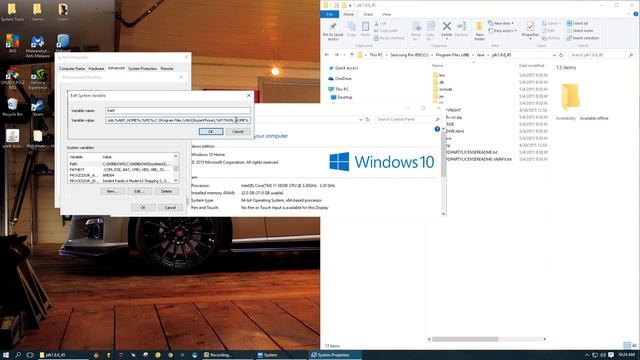Click scroll down arrow in System variables list
640x360 pixels.
176,180
